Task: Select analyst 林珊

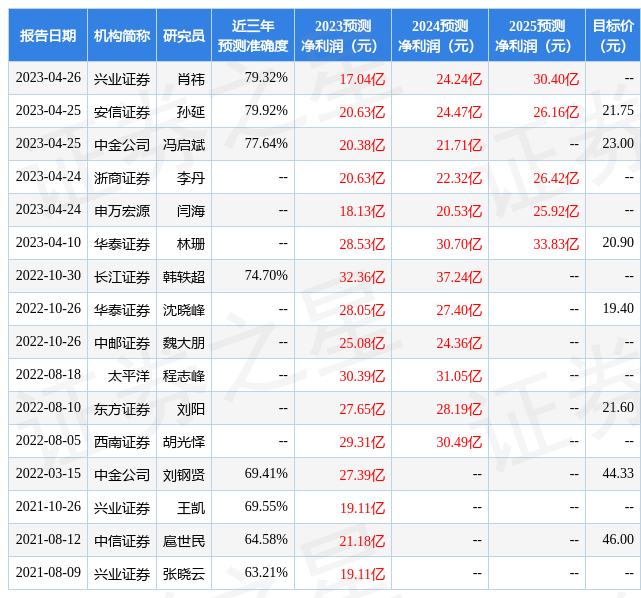Action: coord(191,244)
